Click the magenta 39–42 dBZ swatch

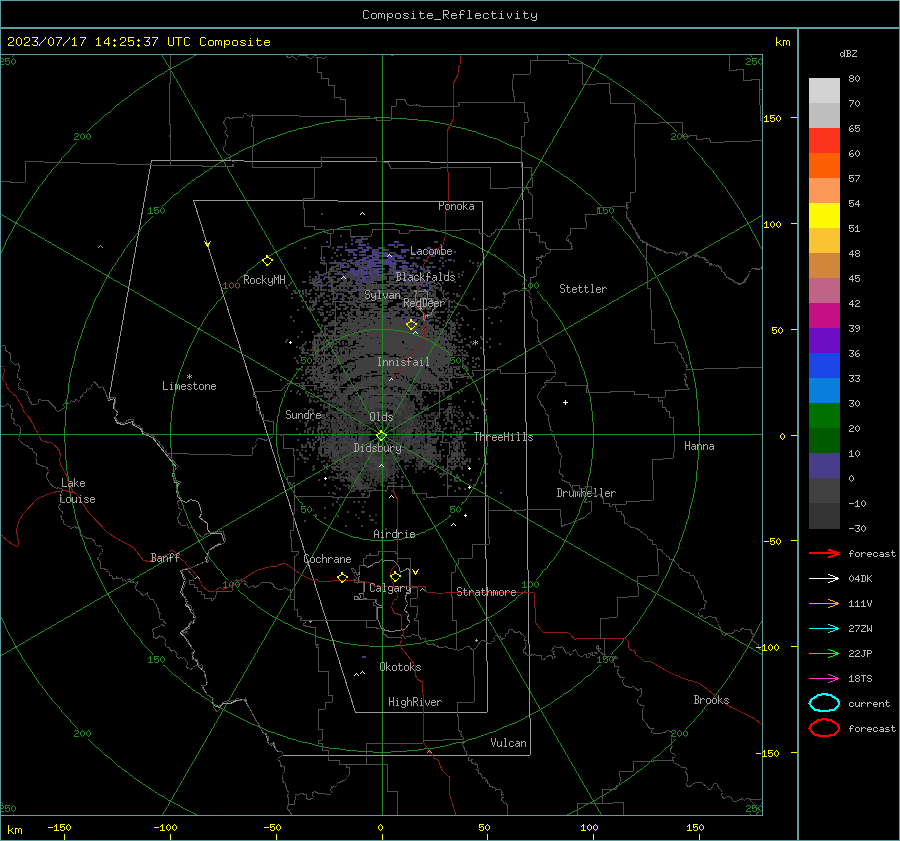[x=824, y=316]
